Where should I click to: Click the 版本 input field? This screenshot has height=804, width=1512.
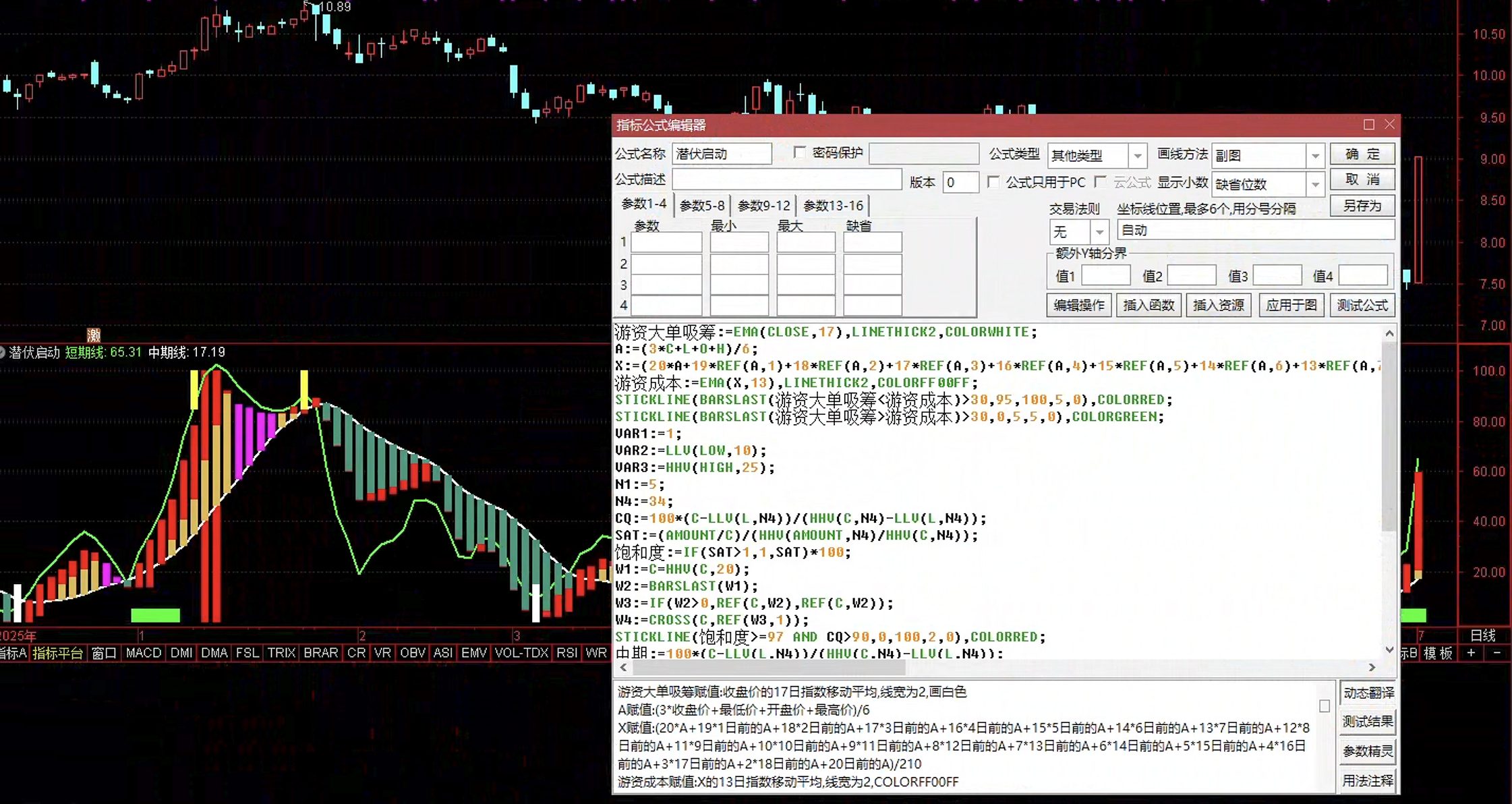[x=960, y=182]
